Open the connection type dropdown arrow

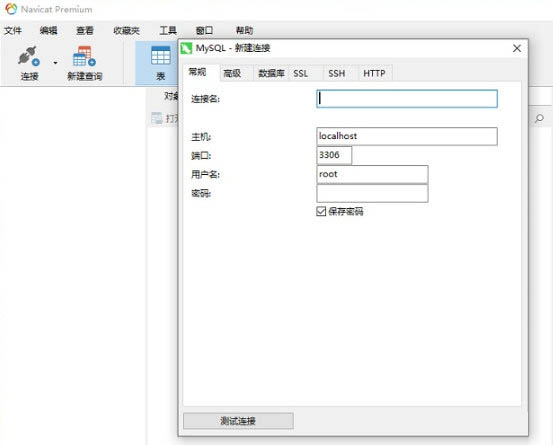[55, 63]
